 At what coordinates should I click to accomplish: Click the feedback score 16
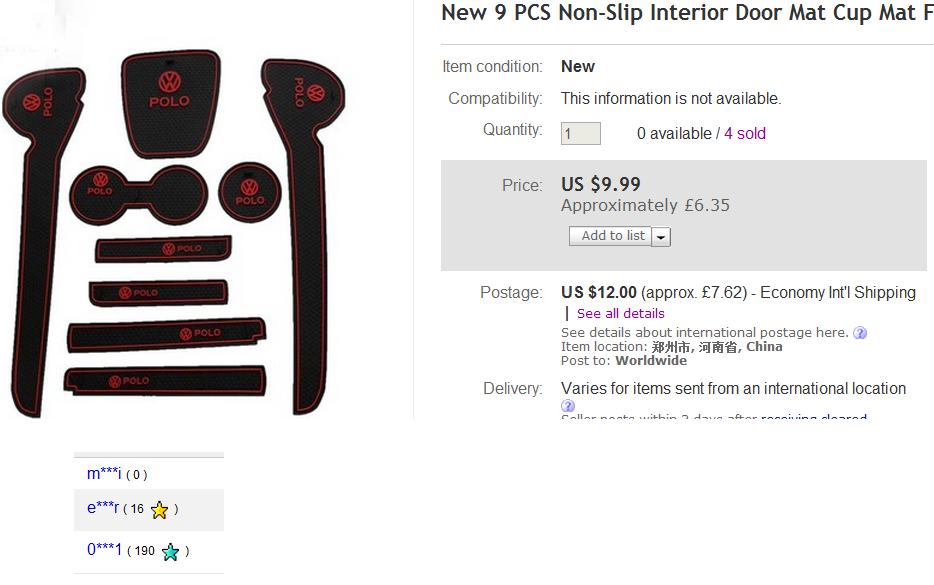click(137, 510)
